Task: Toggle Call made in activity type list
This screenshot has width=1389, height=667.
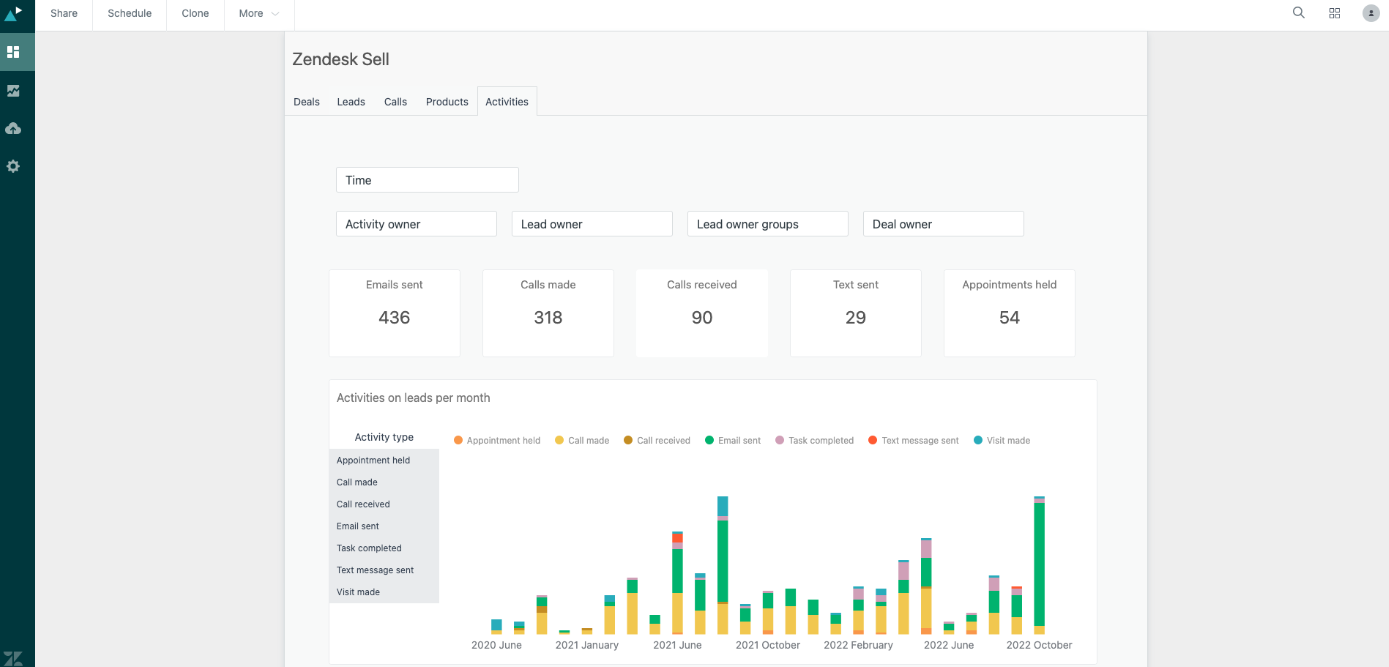Action: point(357,482)
